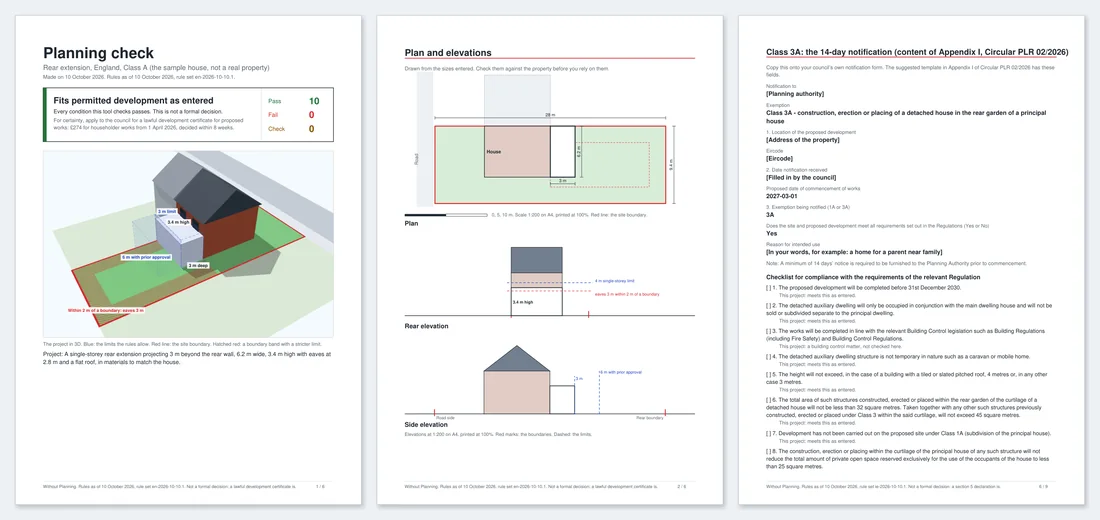The width and height of the screenshot is (1100, 520).
Task: Click the 'Project: A single-storey rear extension' description
Action: 187,358
